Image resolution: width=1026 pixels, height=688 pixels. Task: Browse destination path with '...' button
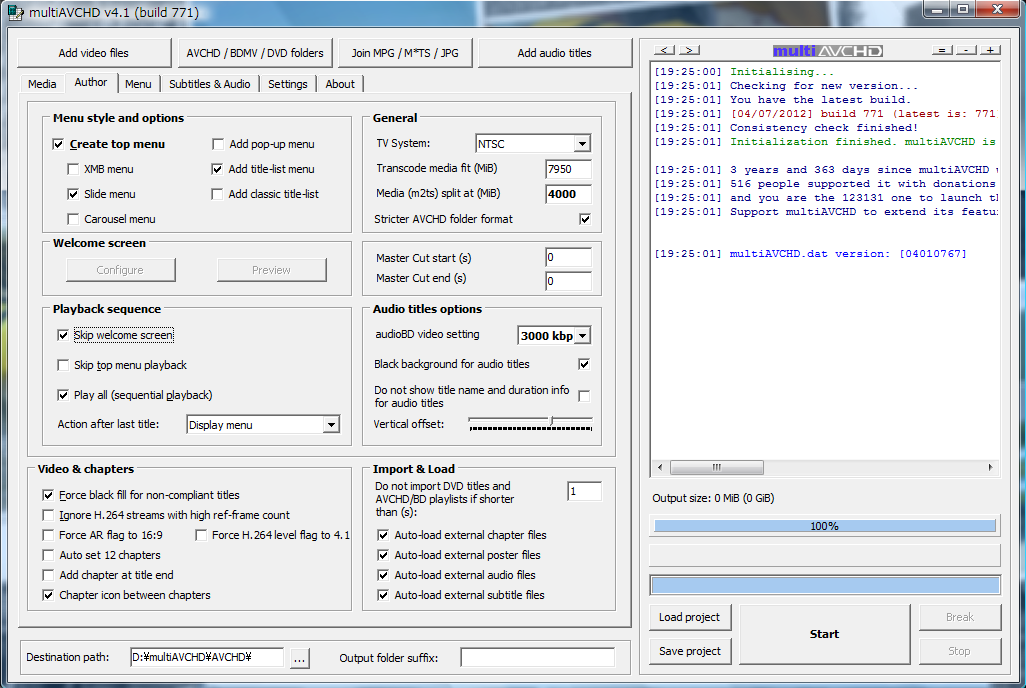pyautogui.click(x=299, y=658)
